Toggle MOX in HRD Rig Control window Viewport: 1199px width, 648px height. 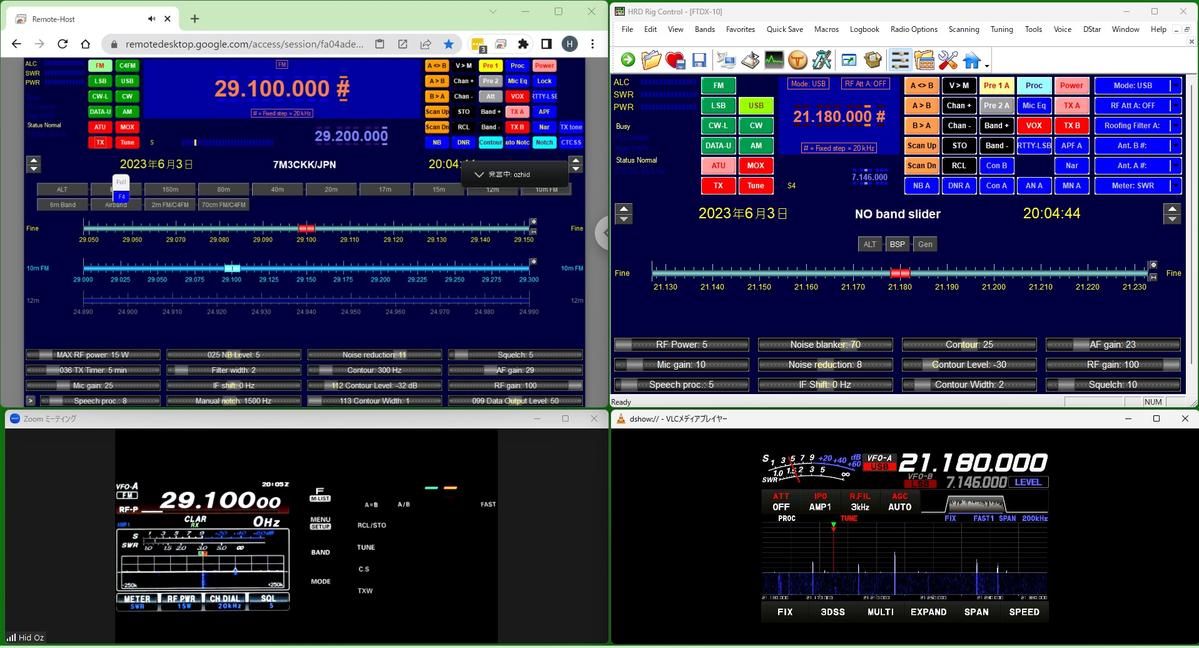(755, 165)
